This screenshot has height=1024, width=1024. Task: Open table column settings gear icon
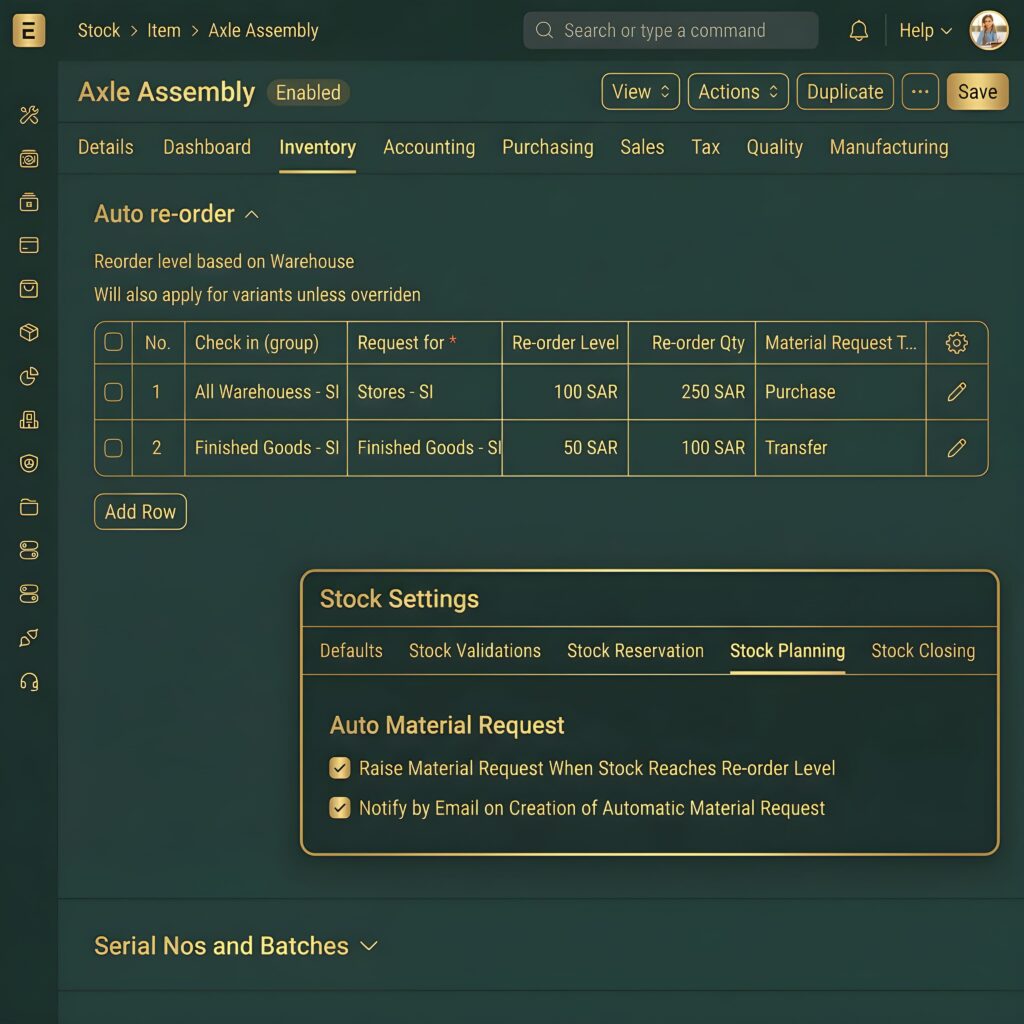956,343
